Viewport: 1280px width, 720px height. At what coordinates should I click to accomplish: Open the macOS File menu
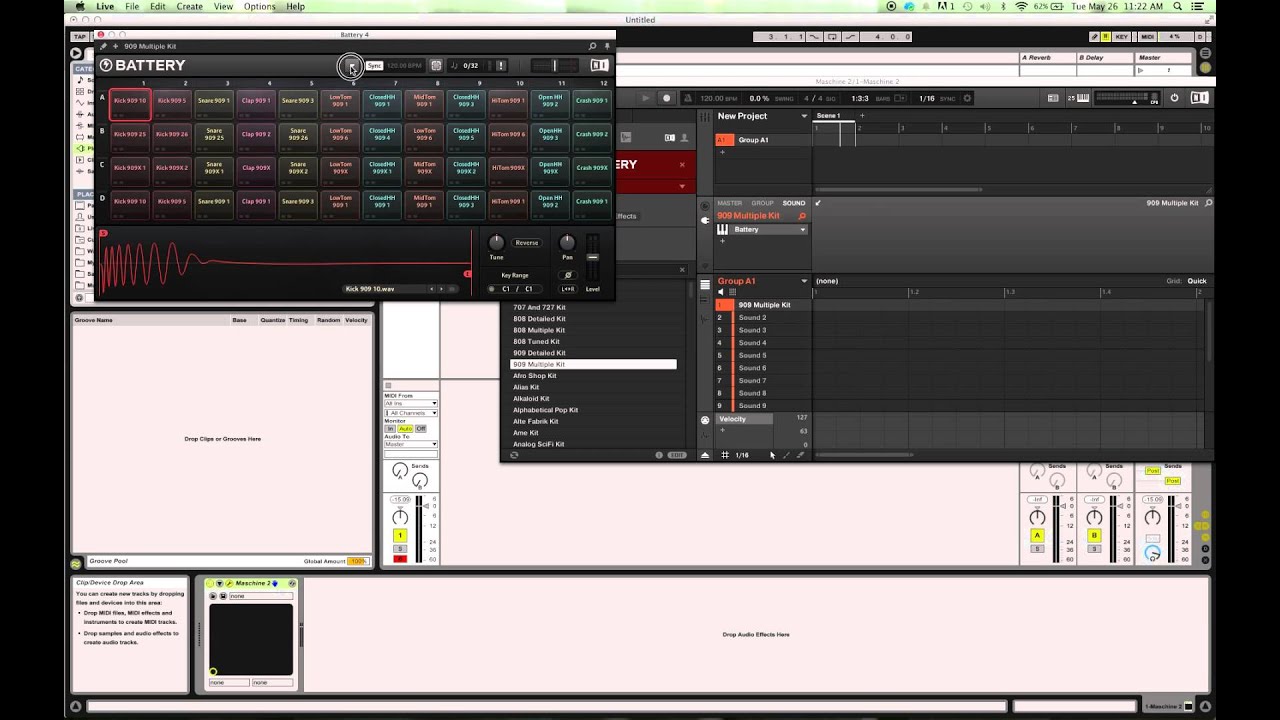(x=132, y=7)
